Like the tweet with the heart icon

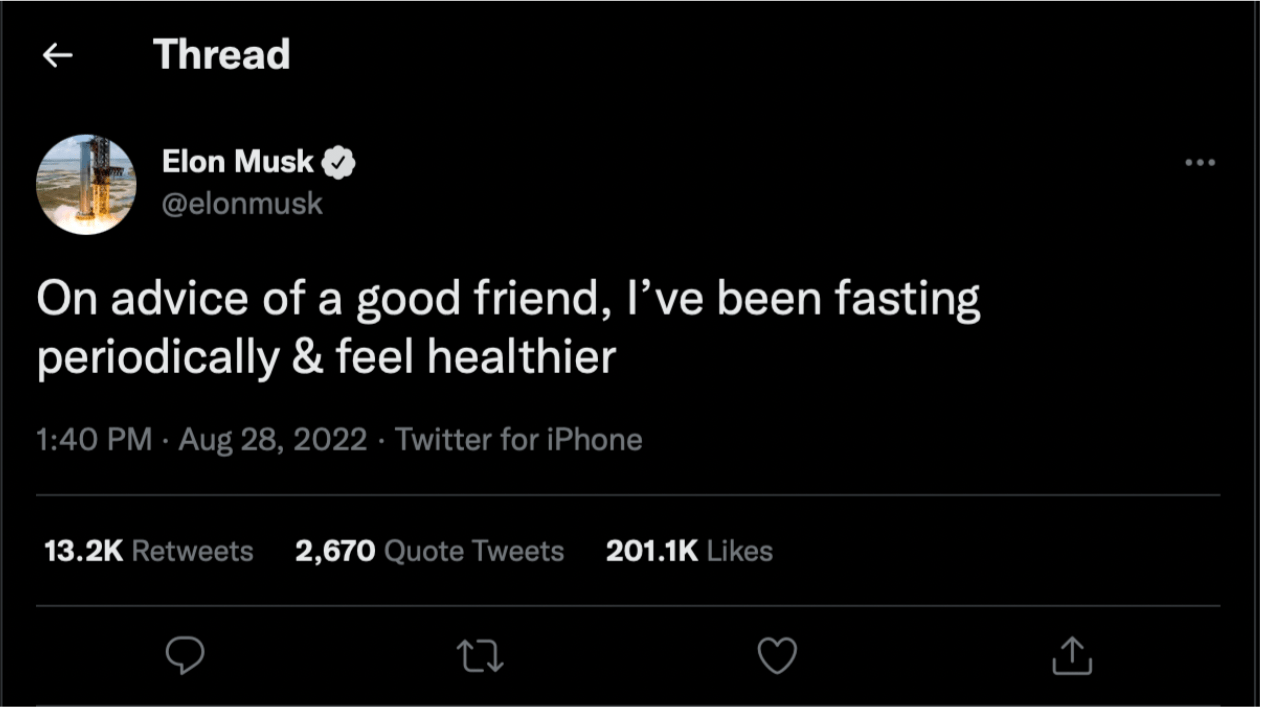click(x=777, y=656)
